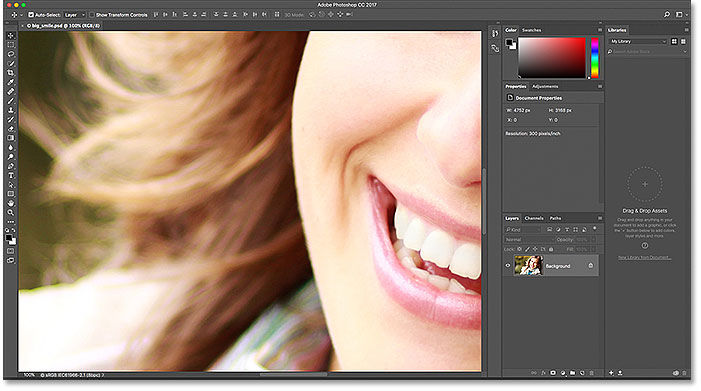Open the Opacity value dropdown

593,240
